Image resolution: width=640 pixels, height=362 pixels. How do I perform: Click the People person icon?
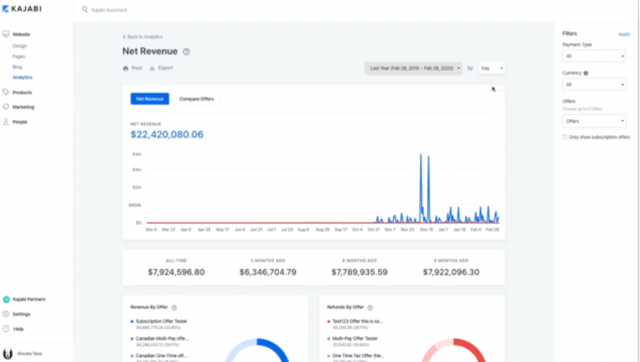click(6, 122)
